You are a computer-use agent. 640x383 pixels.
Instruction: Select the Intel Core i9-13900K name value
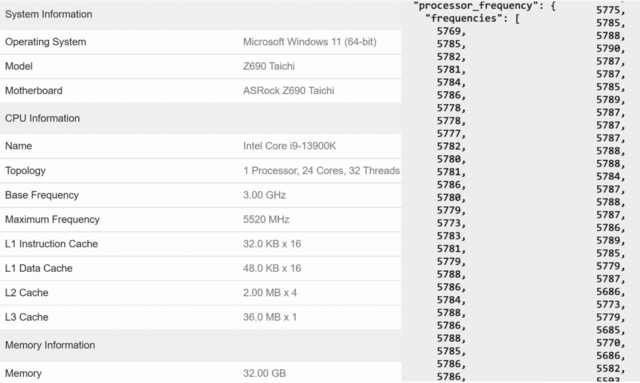(x=289, y=146)
